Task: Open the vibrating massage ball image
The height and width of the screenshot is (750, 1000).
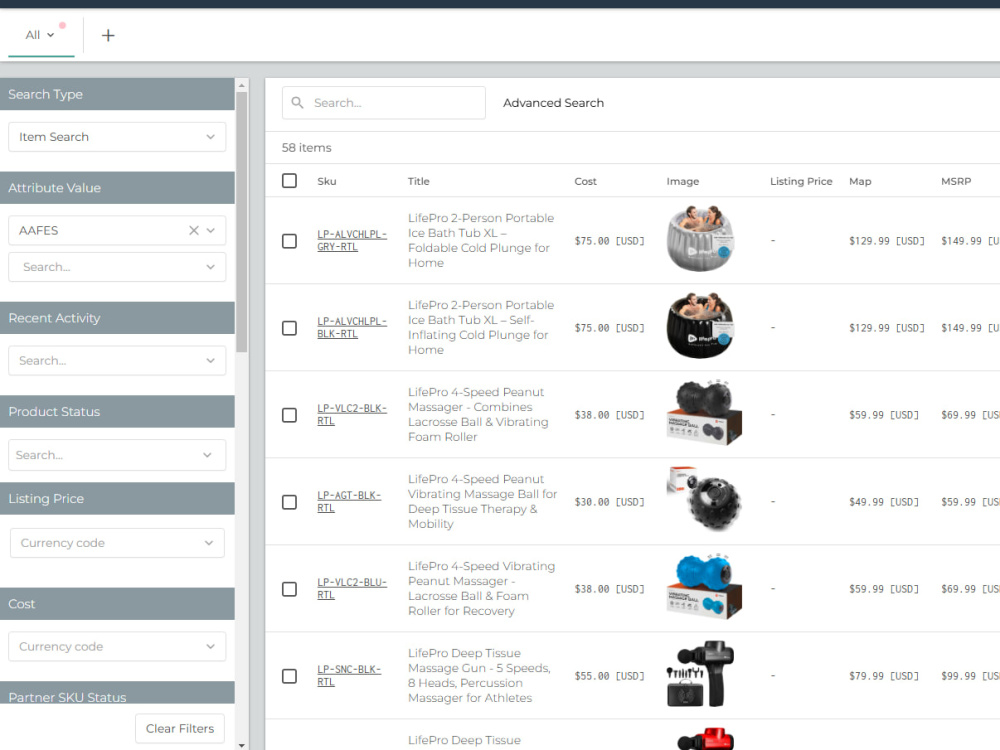Action: click(x=704, y=500)
